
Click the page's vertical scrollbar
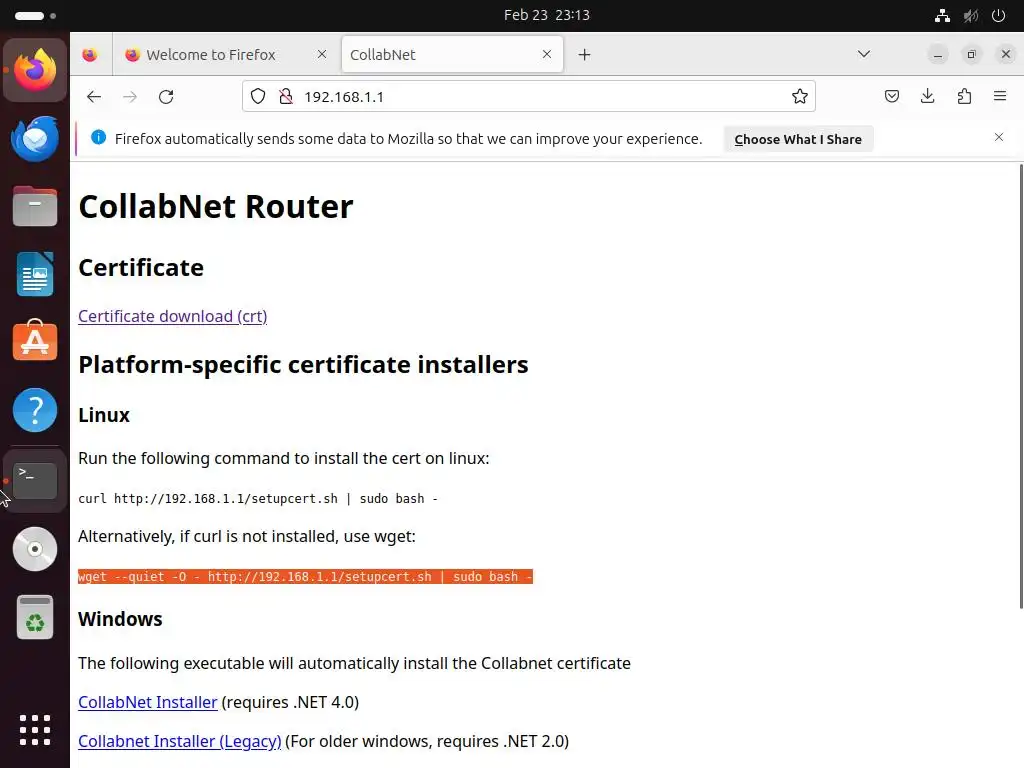(1021, 387)
